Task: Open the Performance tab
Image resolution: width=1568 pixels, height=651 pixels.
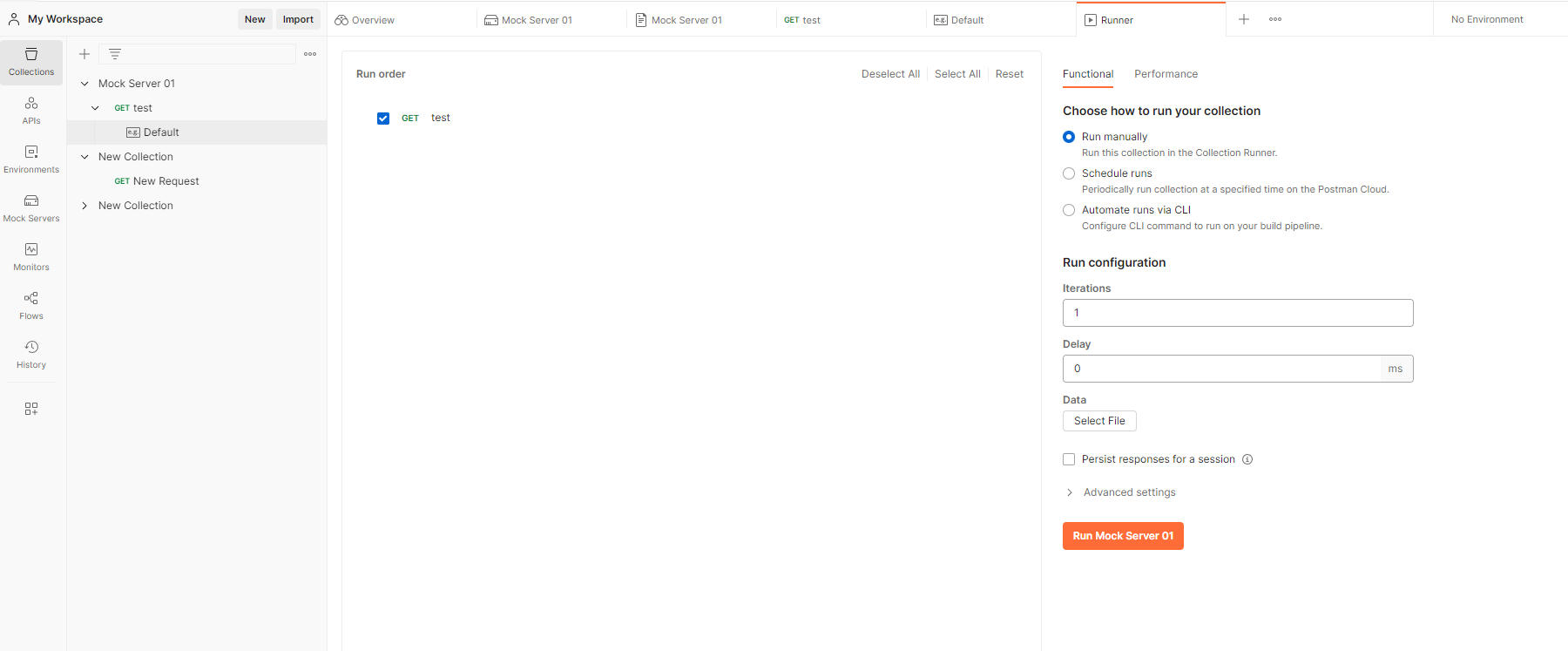Action: (x=1166, y=74)
